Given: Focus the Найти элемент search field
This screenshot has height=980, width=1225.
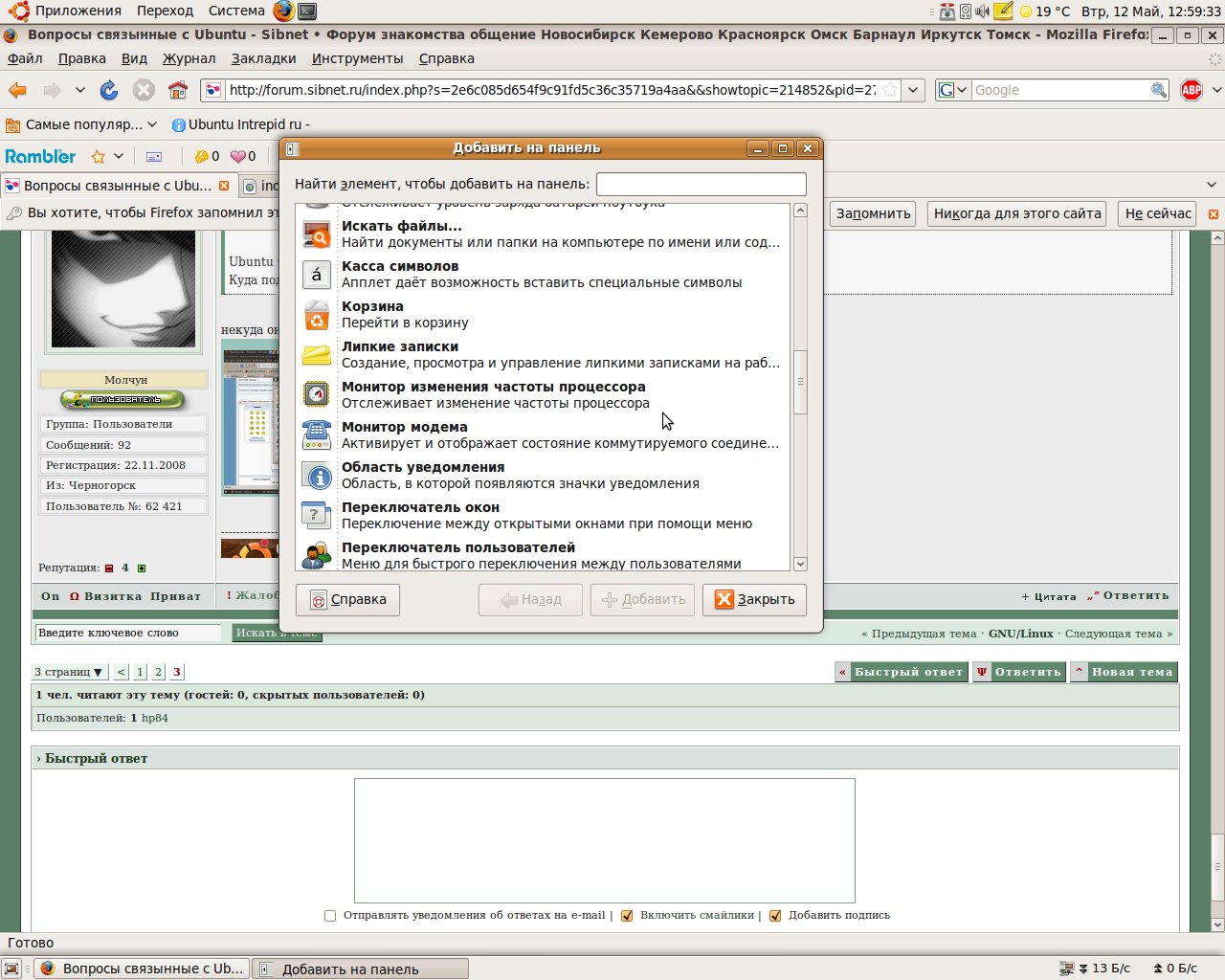Looking at the screenshot, I should (701, 184).
